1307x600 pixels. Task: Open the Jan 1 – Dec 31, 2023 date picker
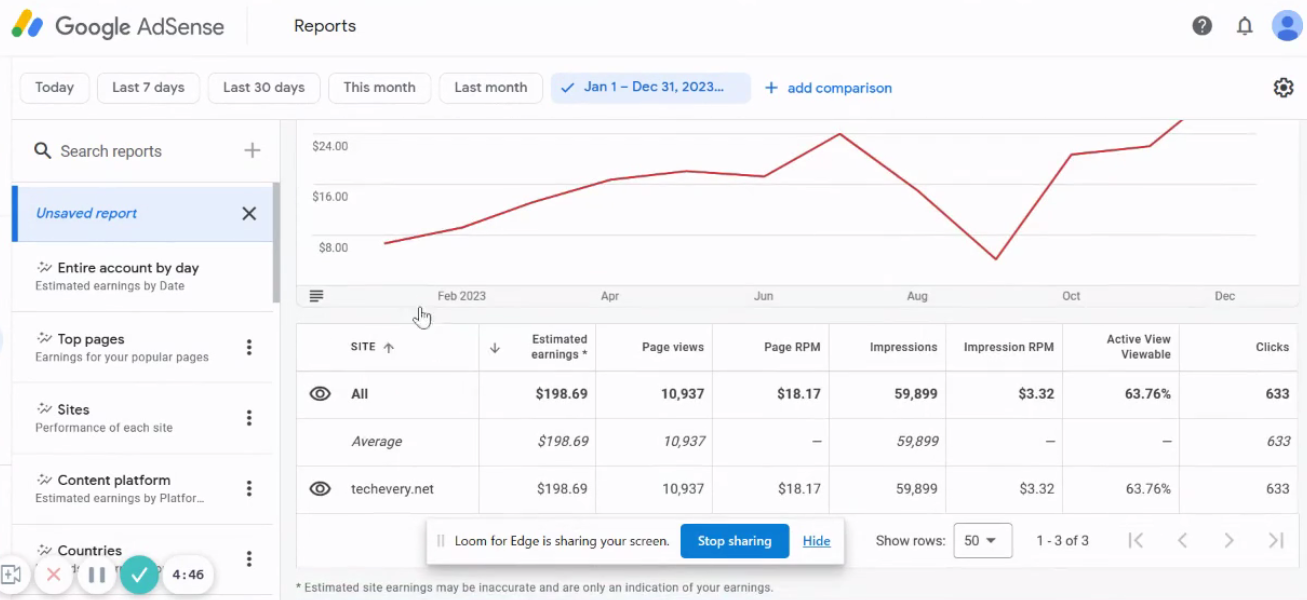point(651,87)
